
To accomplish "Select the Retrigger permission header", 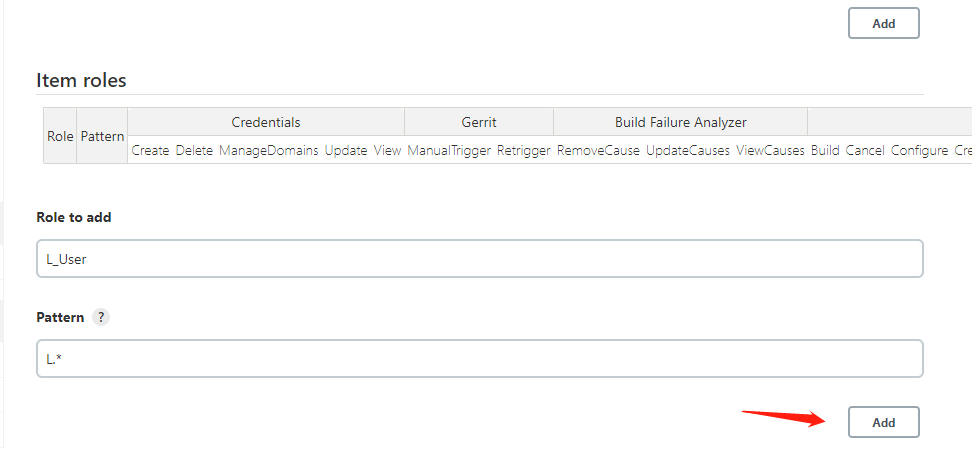I will click(524, 150).
